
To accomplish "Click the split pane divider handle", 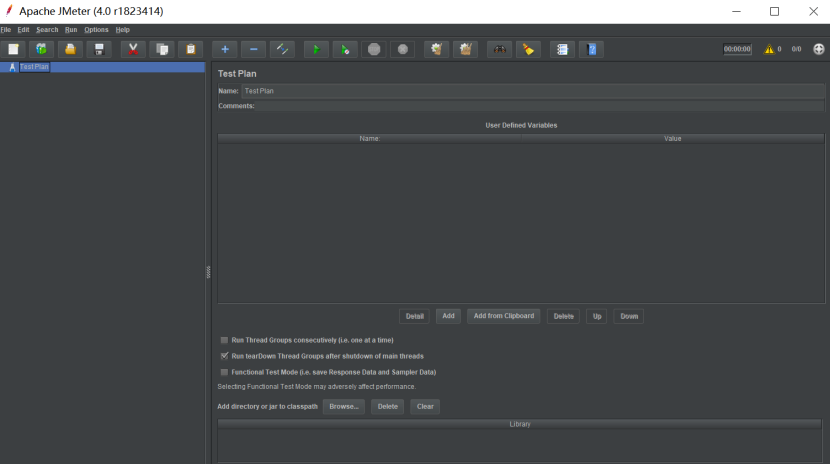I will [208, 271].
